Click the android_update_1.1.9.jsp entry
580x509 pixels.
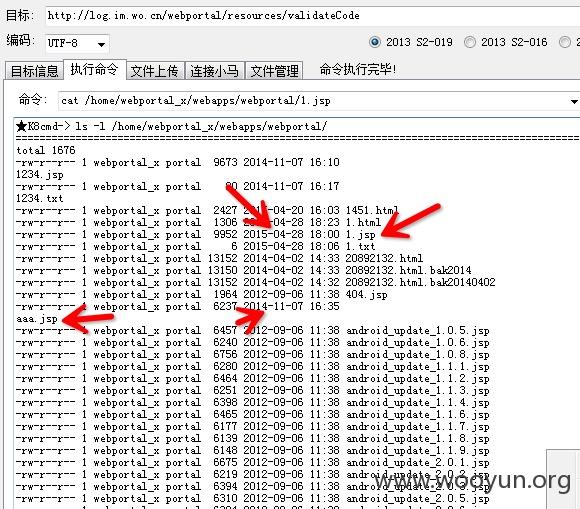418,451
